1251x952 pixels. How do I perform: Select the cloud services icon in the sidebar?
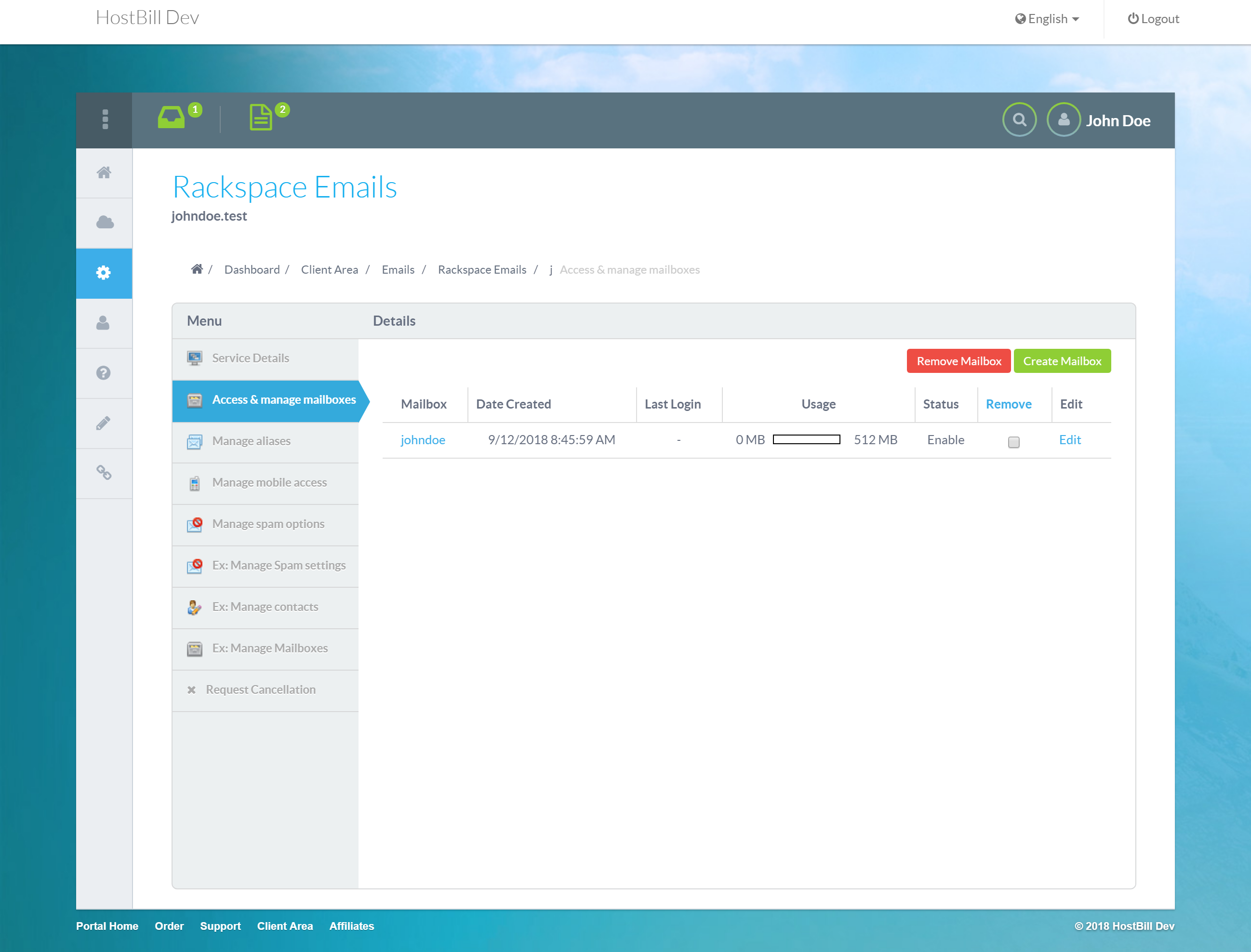104,223
